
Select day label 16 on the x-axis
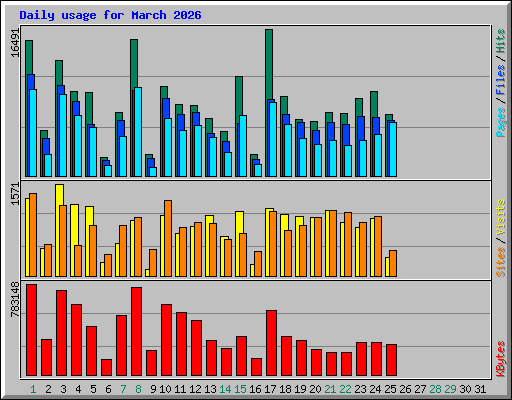[255, 389]
